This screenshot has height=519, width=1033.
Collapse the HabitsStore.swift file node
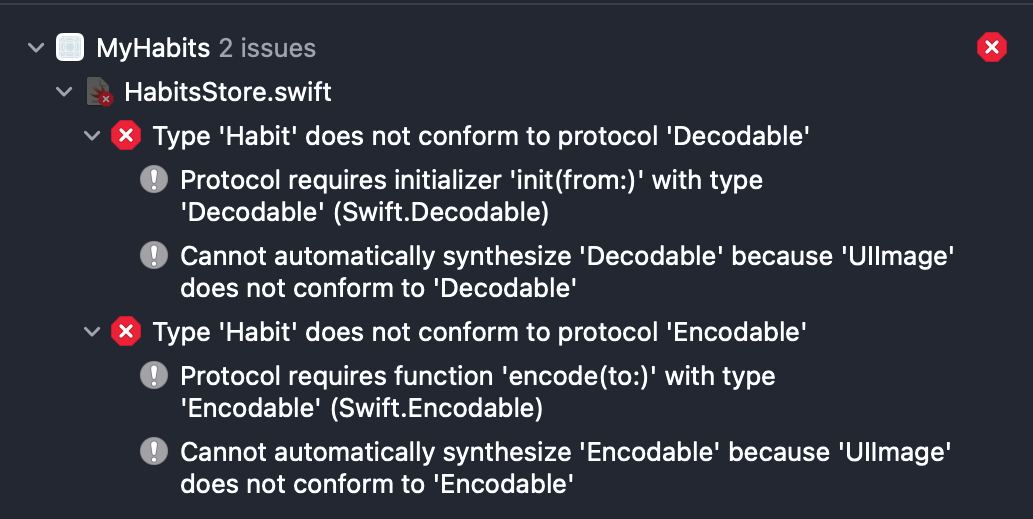64,92
